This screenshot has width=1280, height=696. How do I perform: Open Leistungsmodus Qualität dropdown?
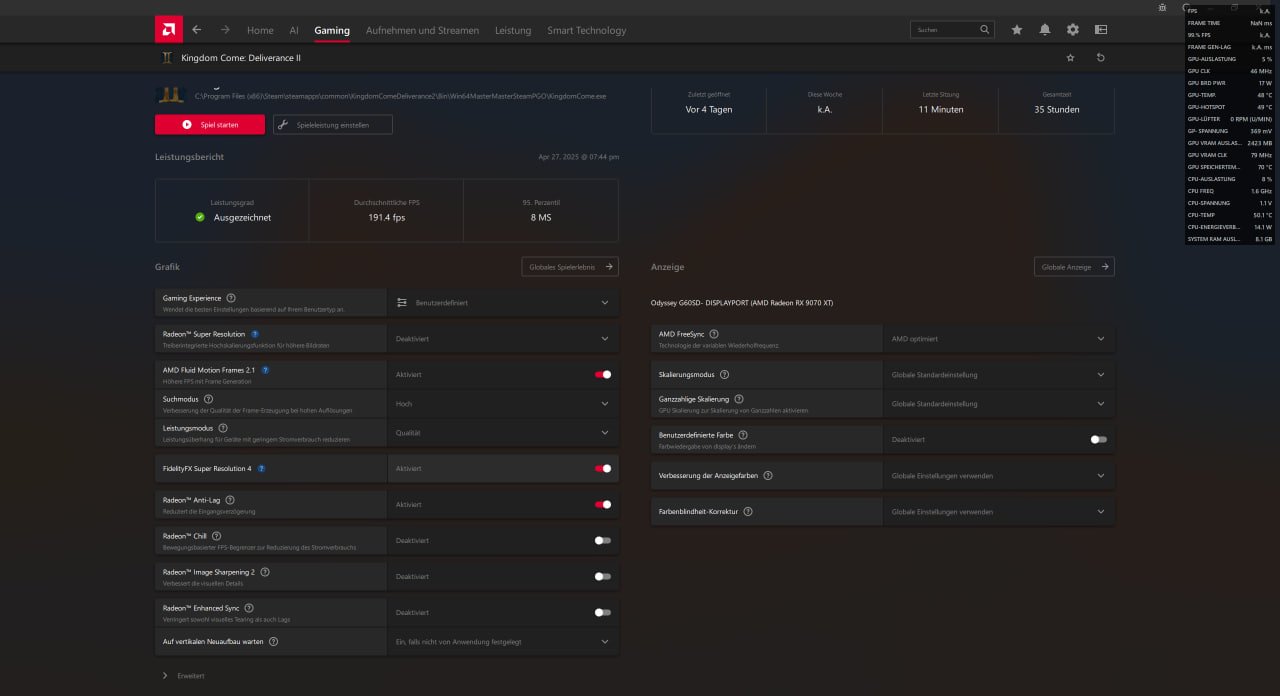tap(503, 433)
